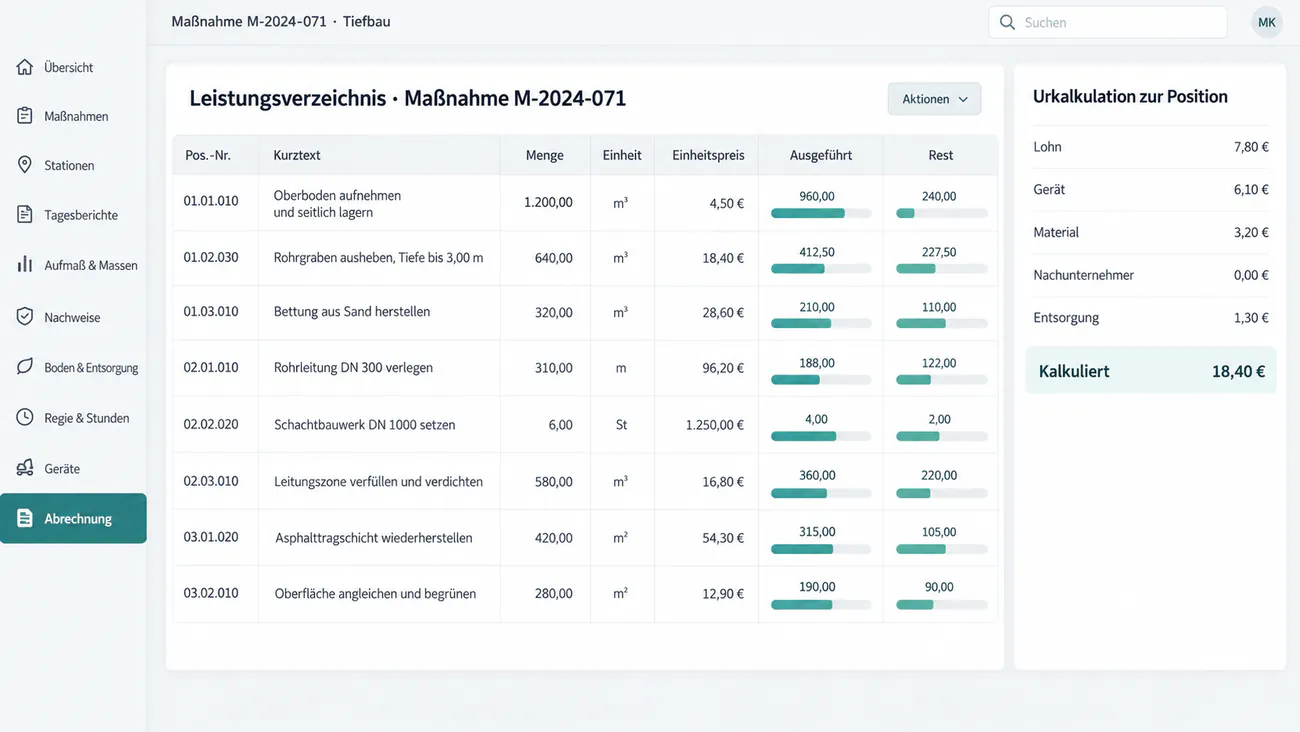Open the active Abrechnung sidebar label
Screen dimensions: 1300x732
coord(78,519)
